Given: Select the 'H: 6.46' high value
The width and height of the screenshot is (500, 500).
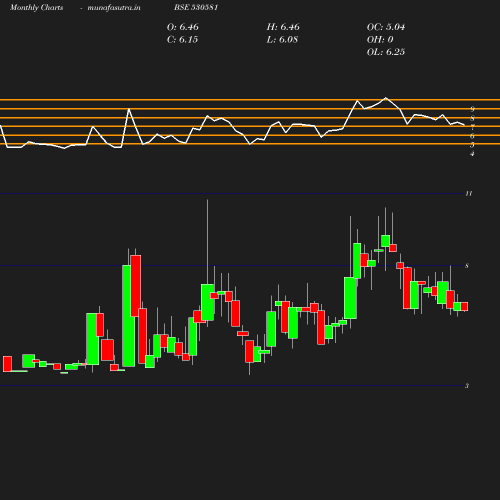Looking at the screenshot, I should 283,27.
